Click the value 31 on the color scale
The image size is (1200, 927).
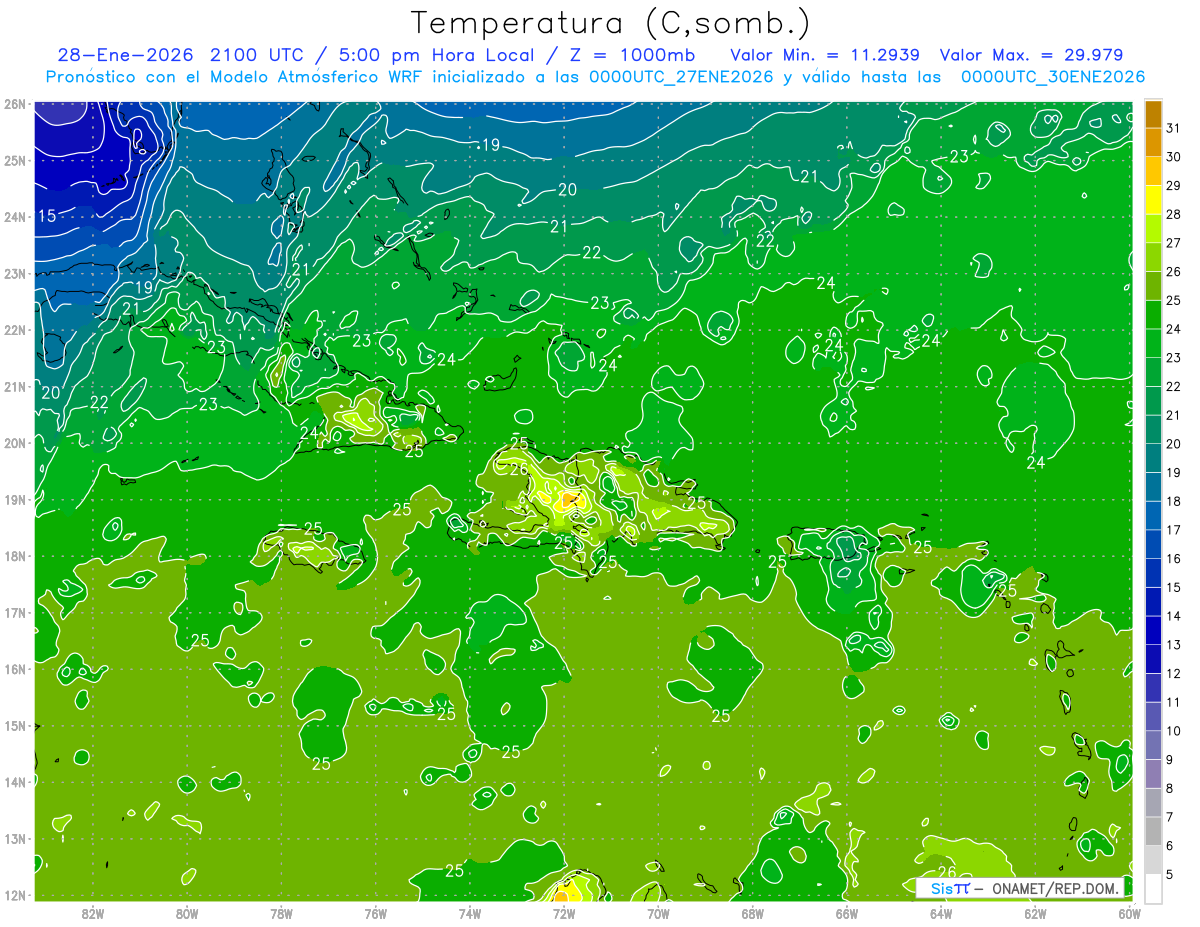[x=1174, y=128]
